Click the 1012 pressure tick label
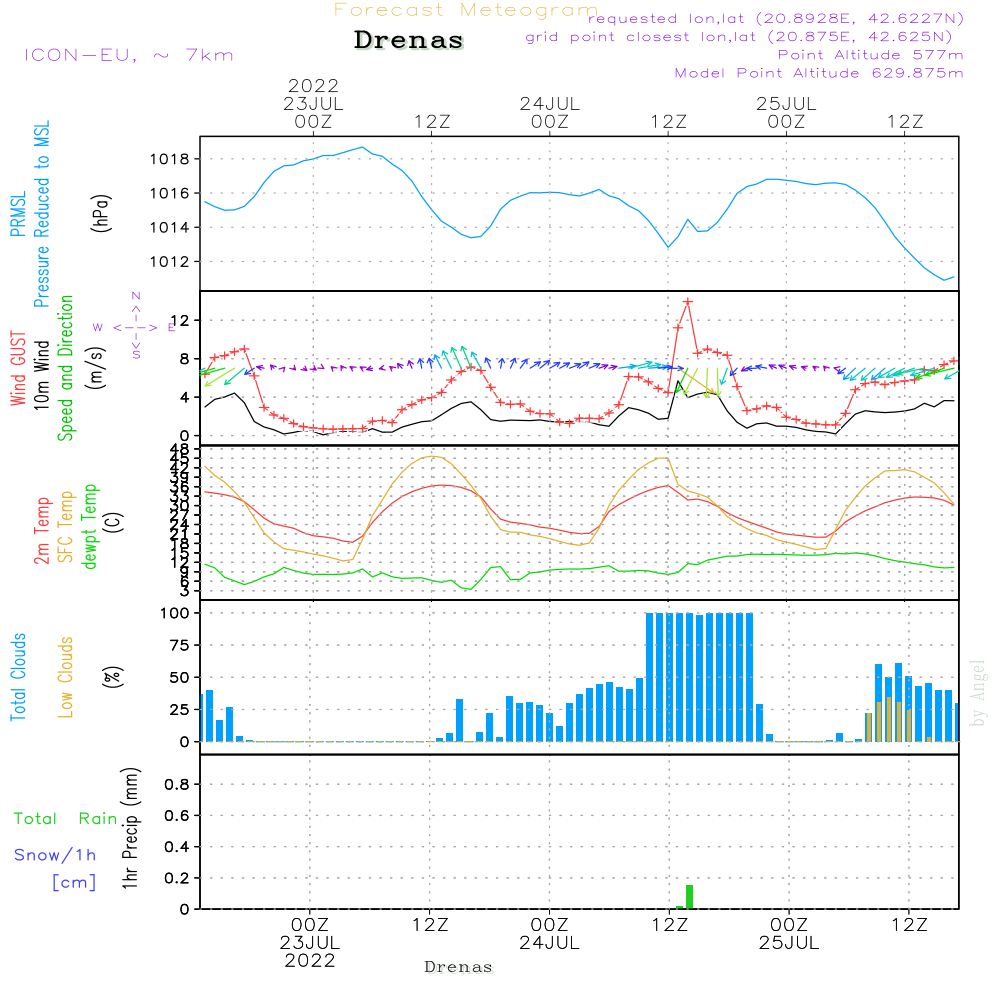Viewport: 1000px width, 1000px height. pyautogui.click(x=170, y=262)
